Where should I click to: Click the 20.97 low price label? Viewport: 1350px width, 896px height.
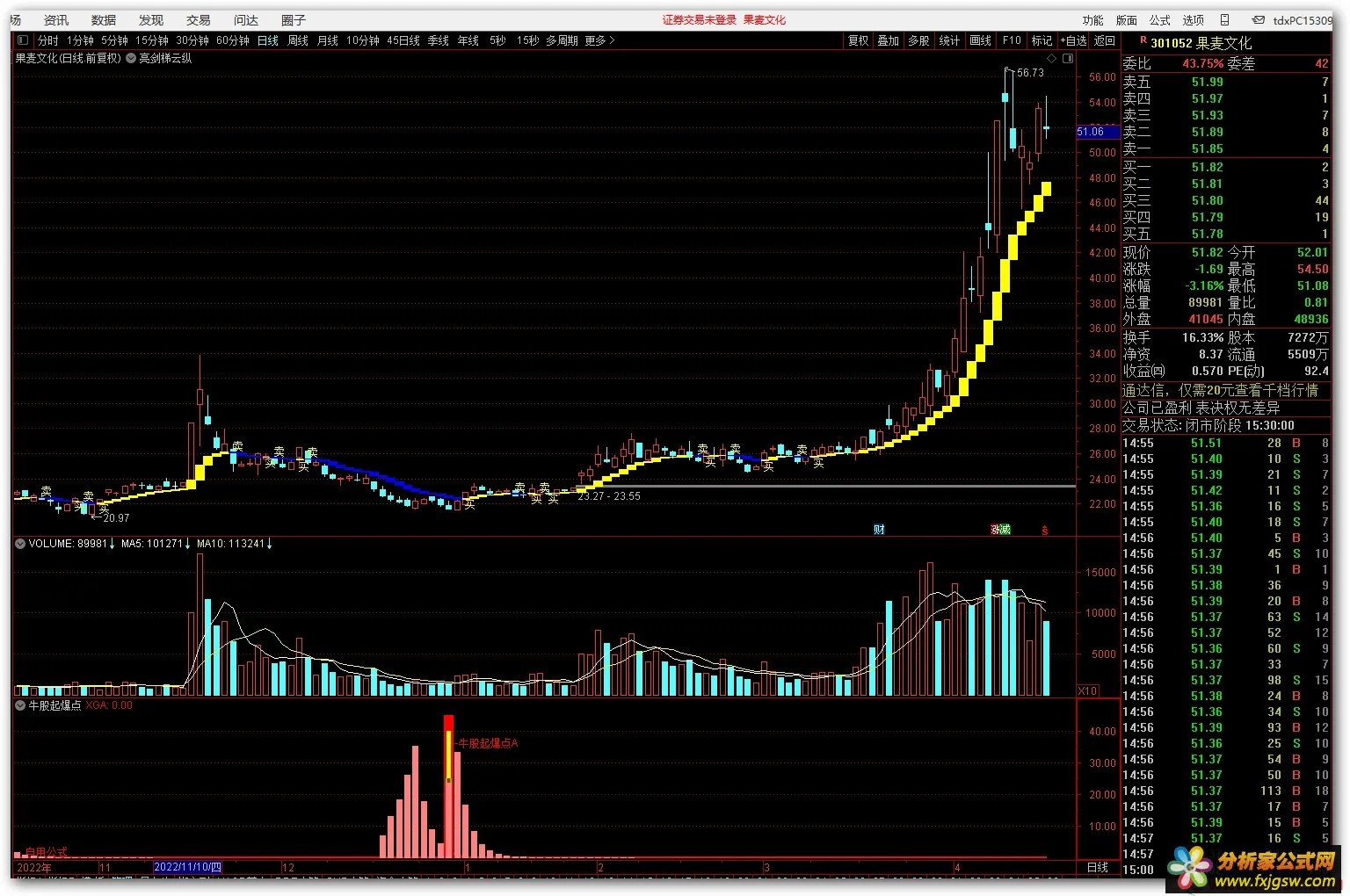(116, 518)
